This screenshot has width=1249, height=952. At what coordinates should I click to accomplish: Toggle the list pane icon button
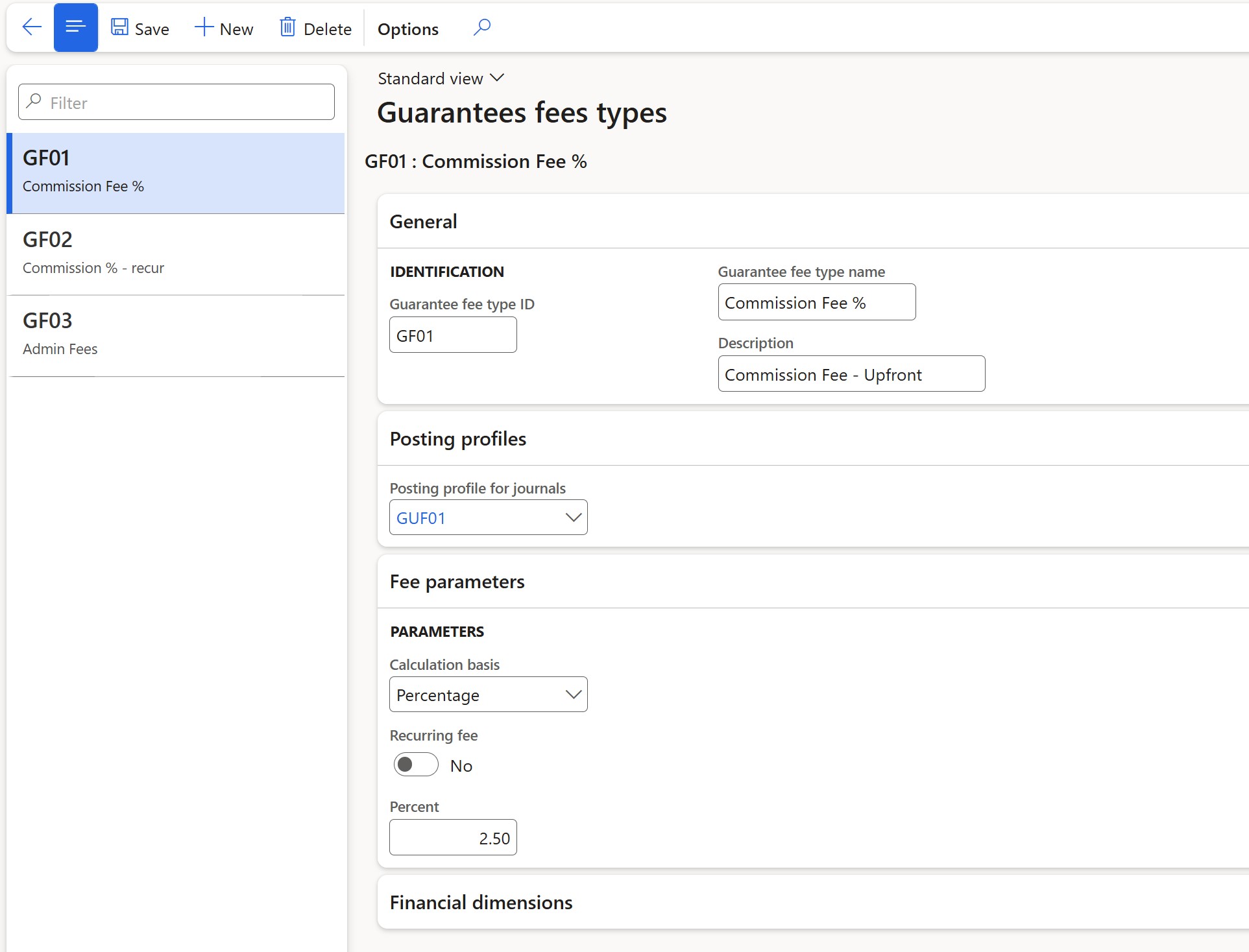tap(76, 27)
